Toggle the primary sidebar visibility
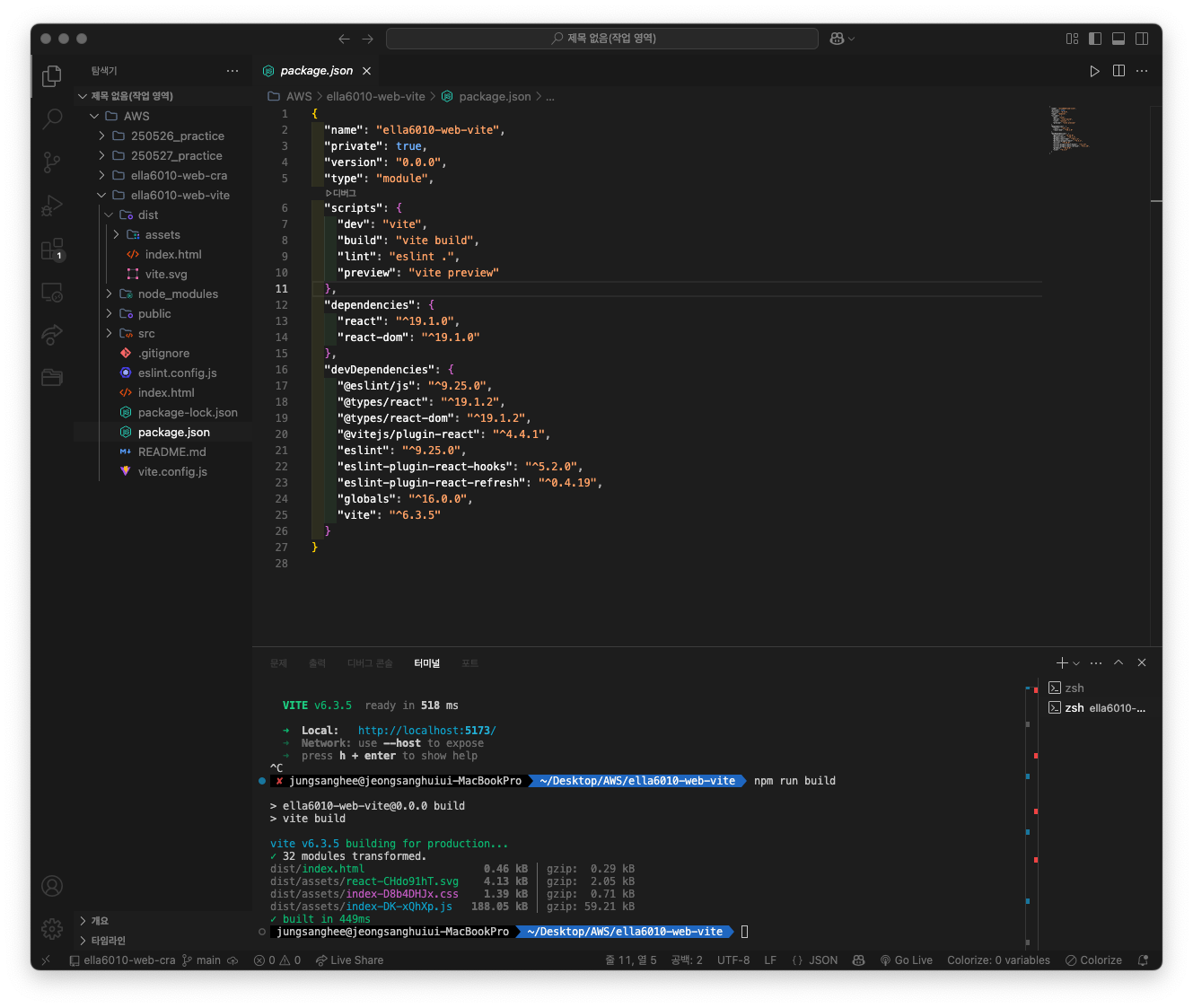 [x=1095, y=39]
